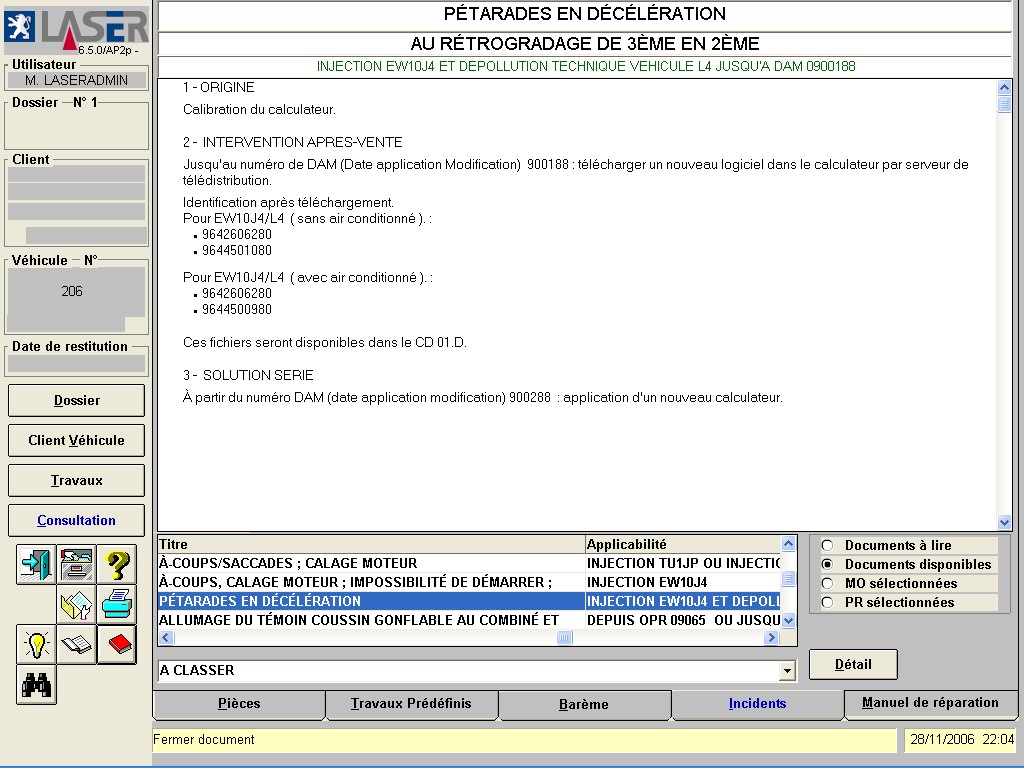
Task: Click the open book icon
Action: (76, 645)
